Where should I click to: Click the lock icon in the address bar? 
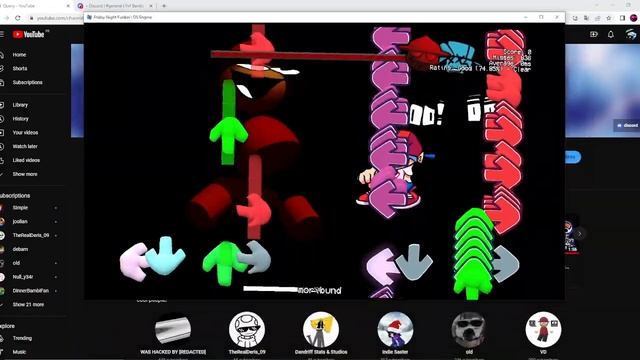31,18
